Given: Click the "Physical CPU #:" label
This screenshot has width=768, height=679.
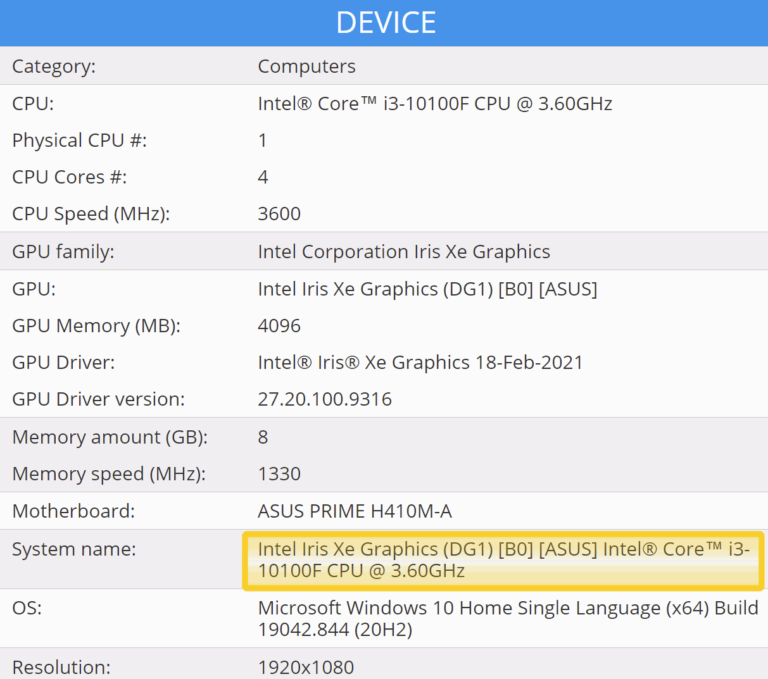Looking at the screenshot, I should [x=79, y=141].
